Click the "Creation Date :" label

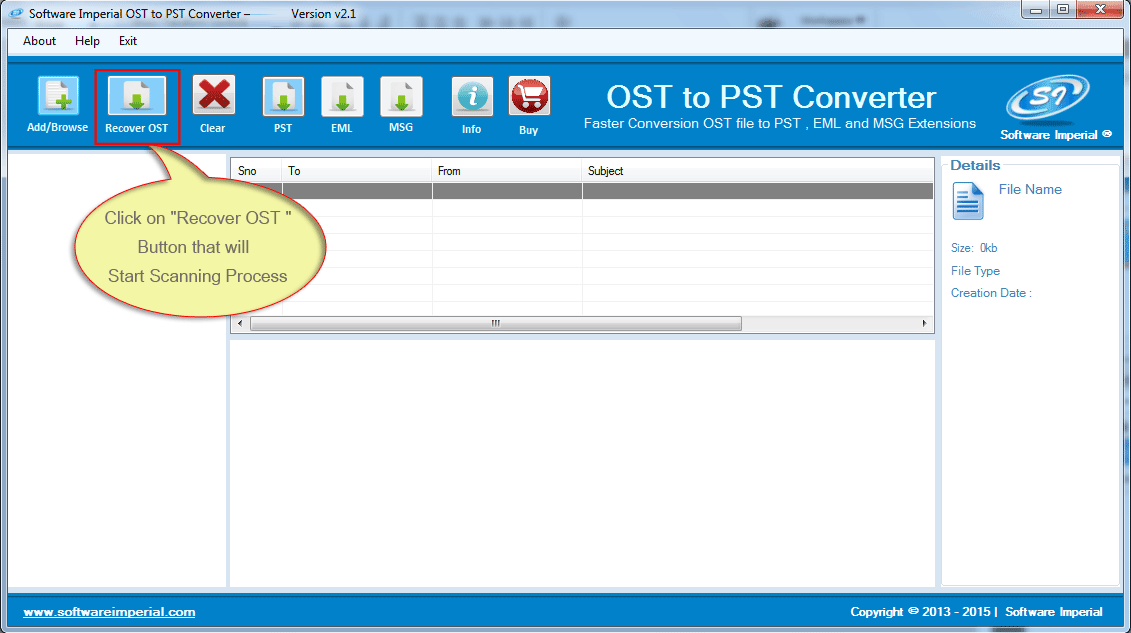pos(991,293)
